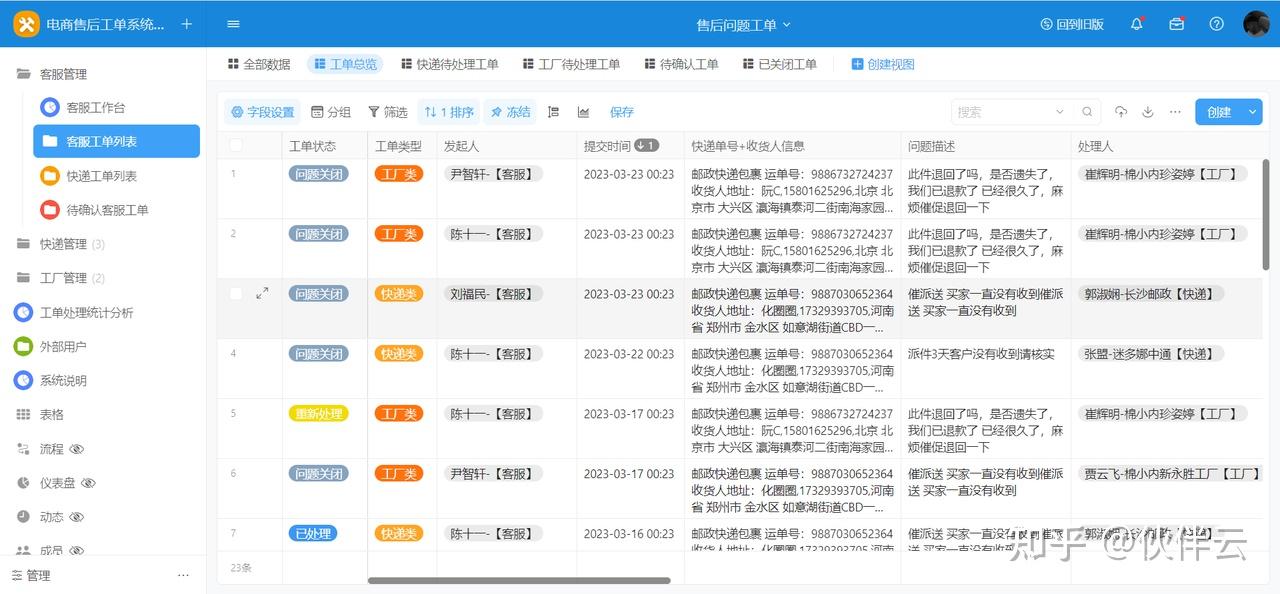The image size is (1280, 594).
Task: Open 管理 at sidebar bottom
Action: 31,576
